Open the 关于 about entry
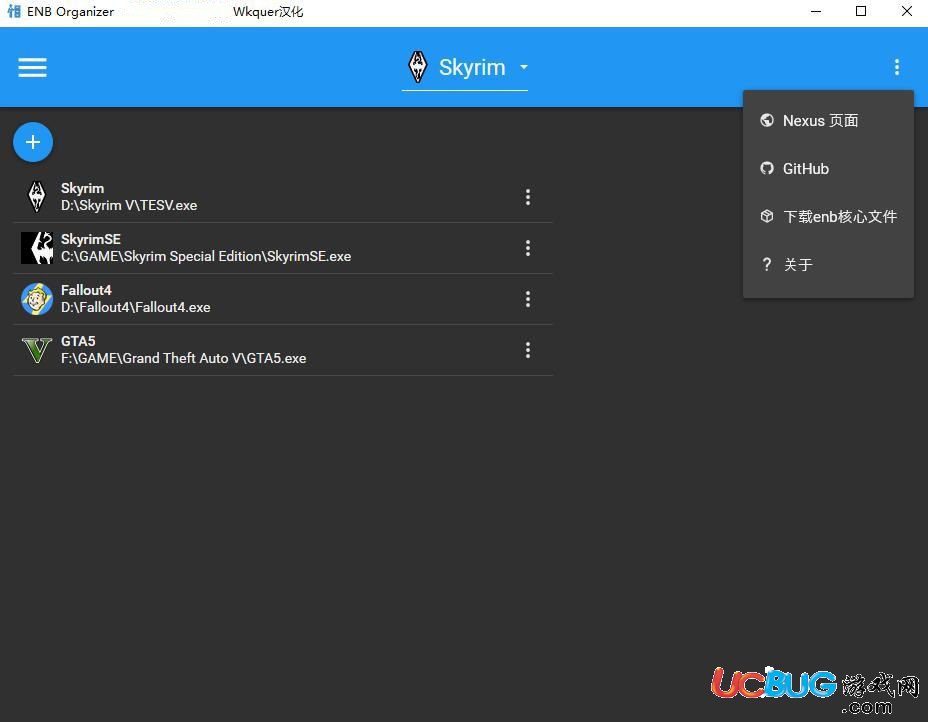This screenshot has height=722, width=928. pos(828,265)
